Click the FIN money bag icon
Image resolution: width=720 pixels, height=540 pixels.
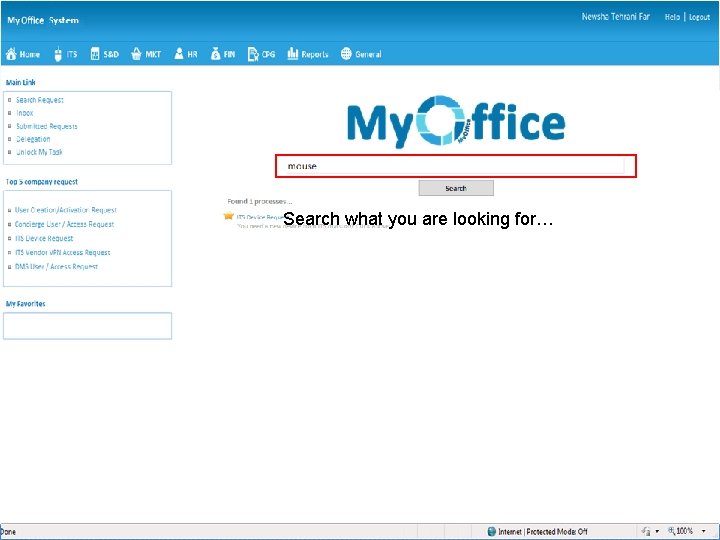point(215,54)
